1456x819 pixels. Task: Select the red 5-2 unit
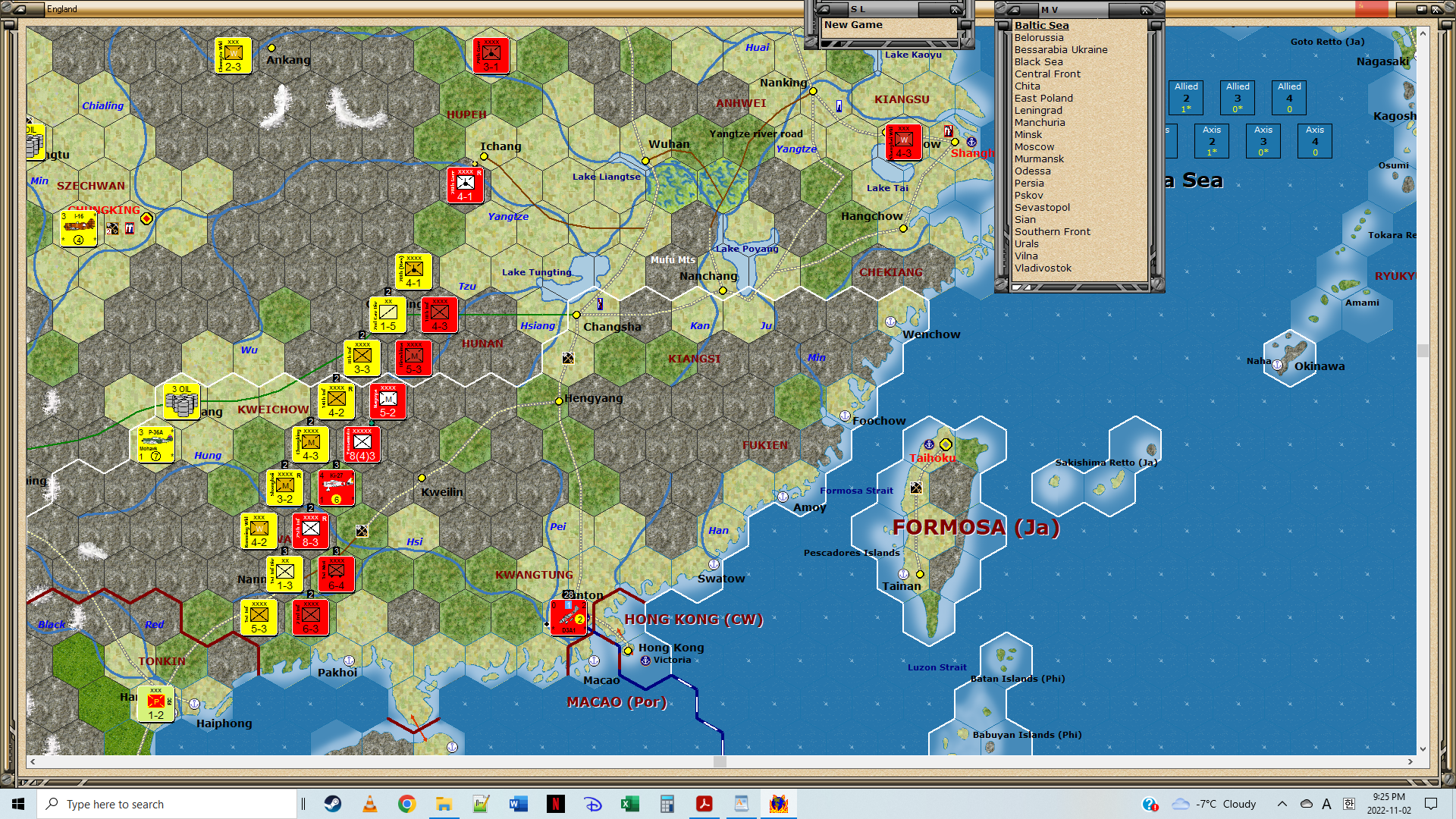(x=388, y=401)
